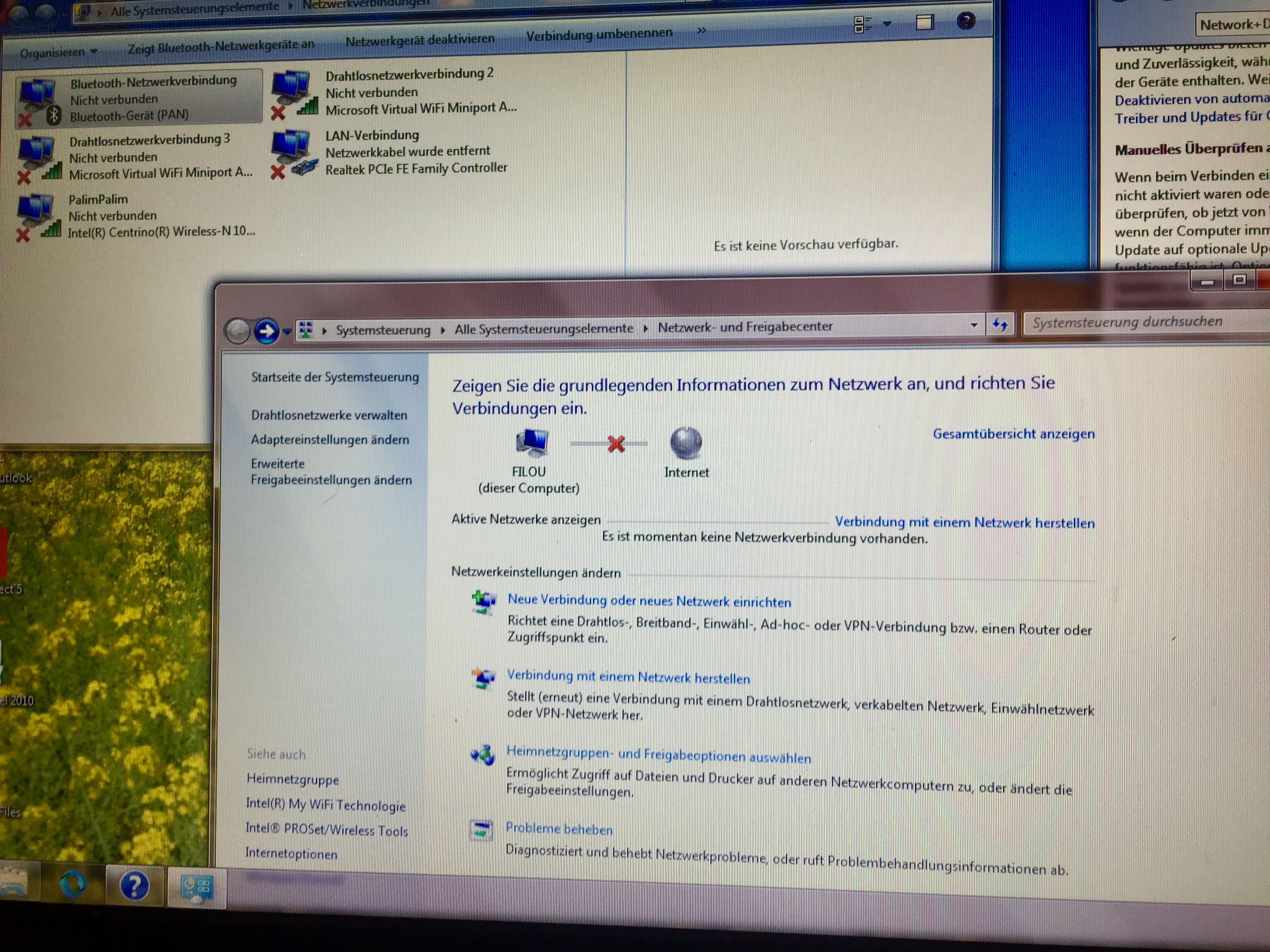1270x952 pixels.
Task: Click the blue forward arrow navigation button
Action: [x=267, y=331]
